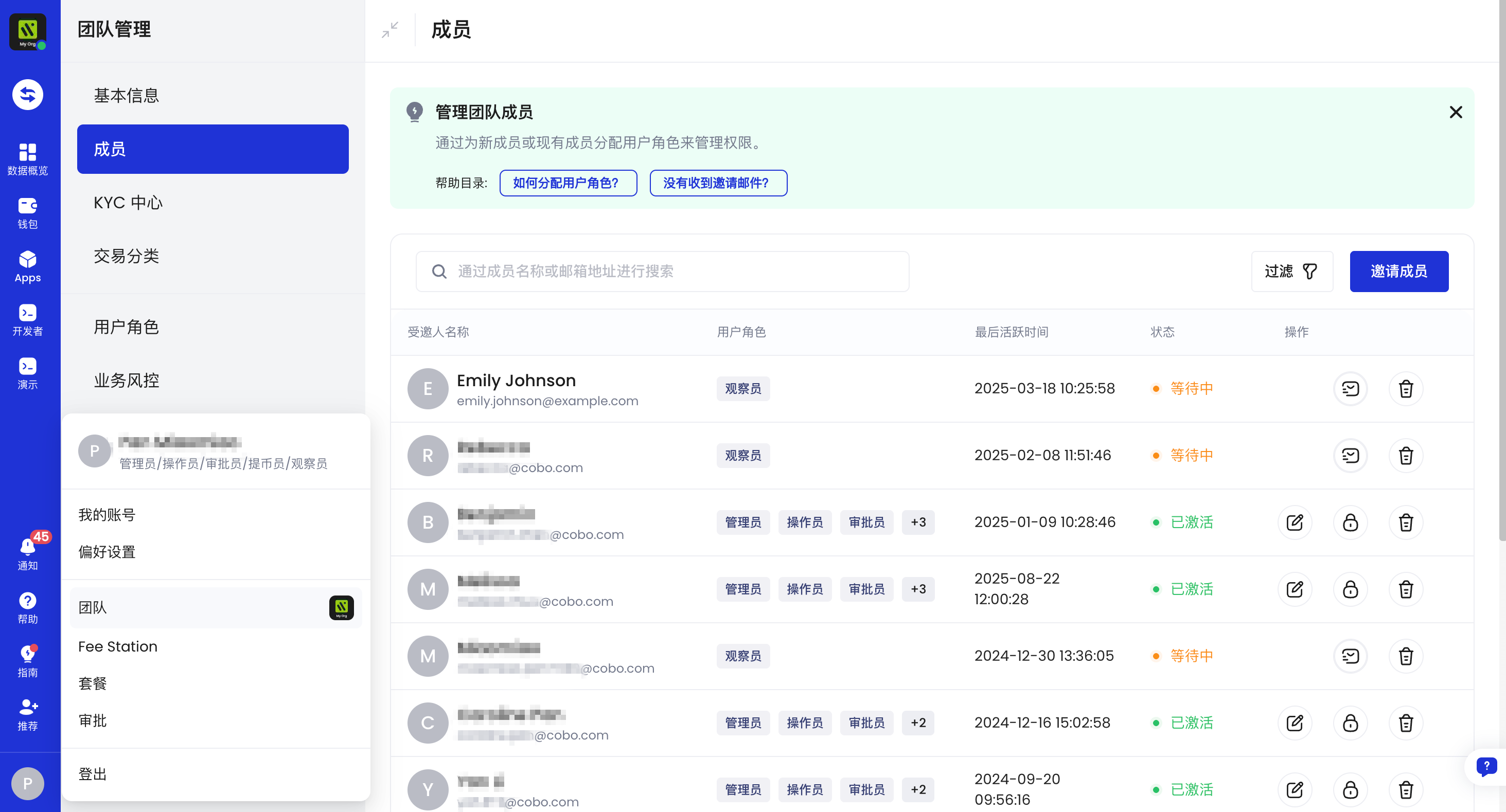Resend invitation to Emily Johnson via envelope icon
Screen dimensions: 1506x812
1351,388
